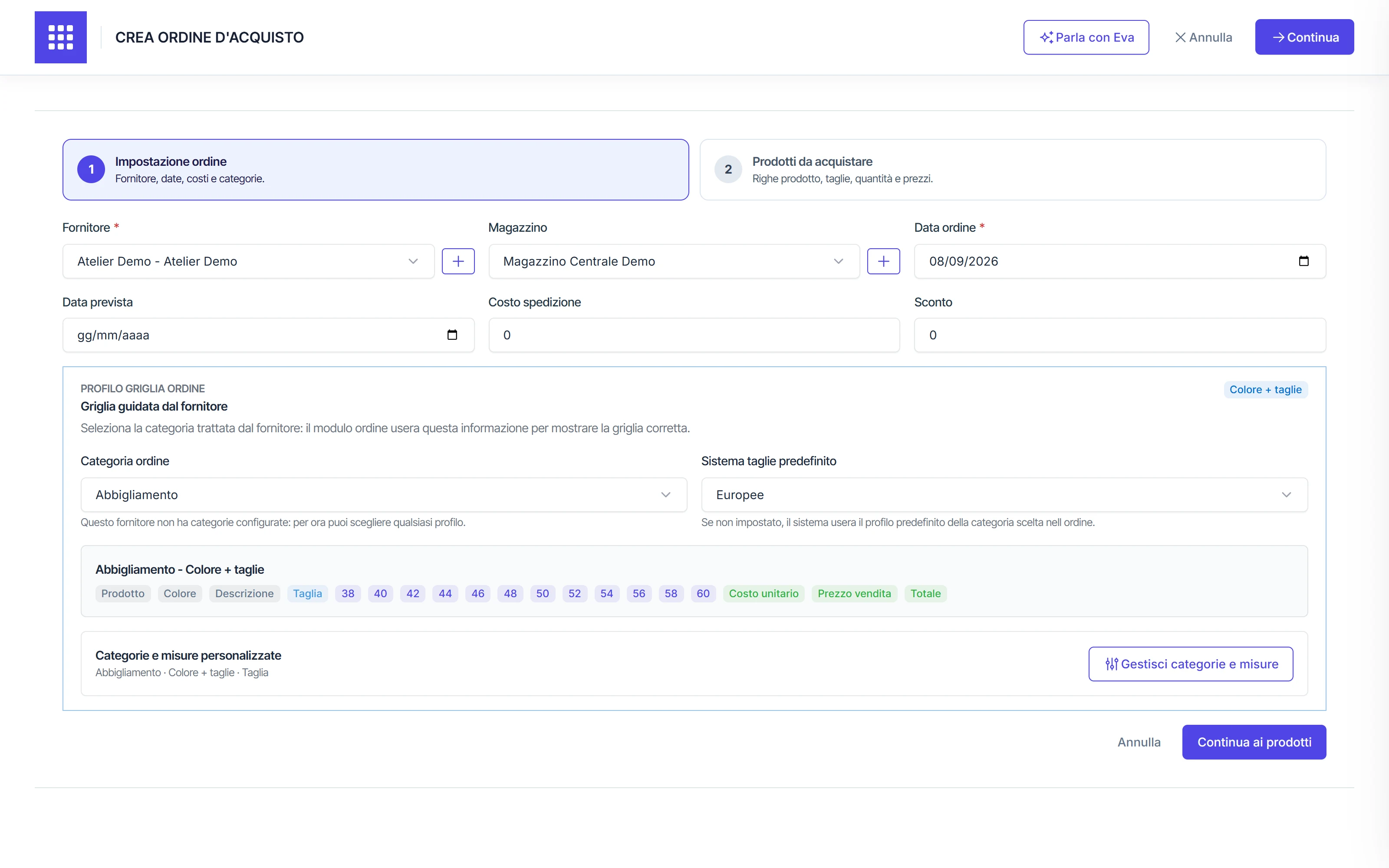
Task: Add a new warehouse with plus icon
Action: tap(883, 261)
